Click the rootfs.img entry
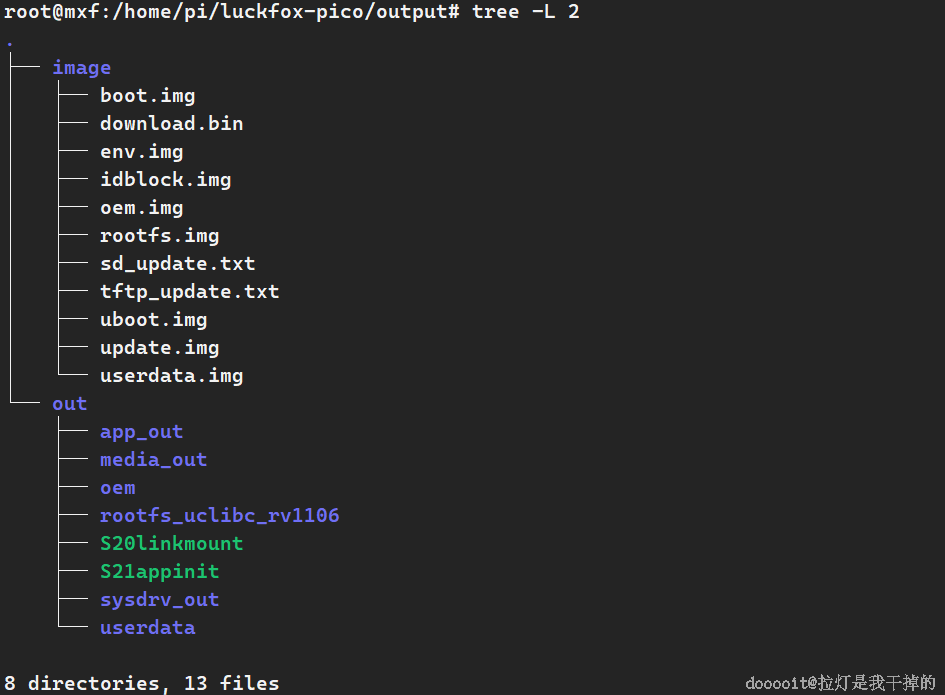Screen dimensions: 945x695 (159, 236)
